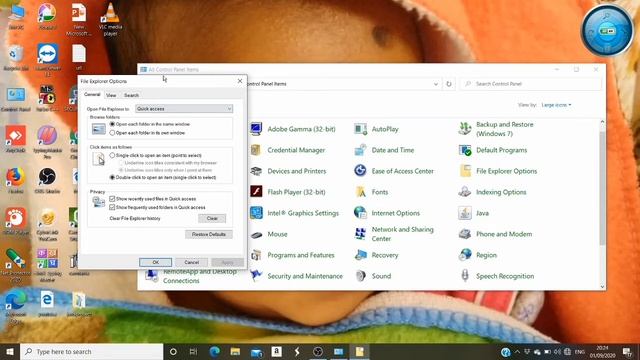
Task: Switch to the View tab
Action: (x=111, y=95)
